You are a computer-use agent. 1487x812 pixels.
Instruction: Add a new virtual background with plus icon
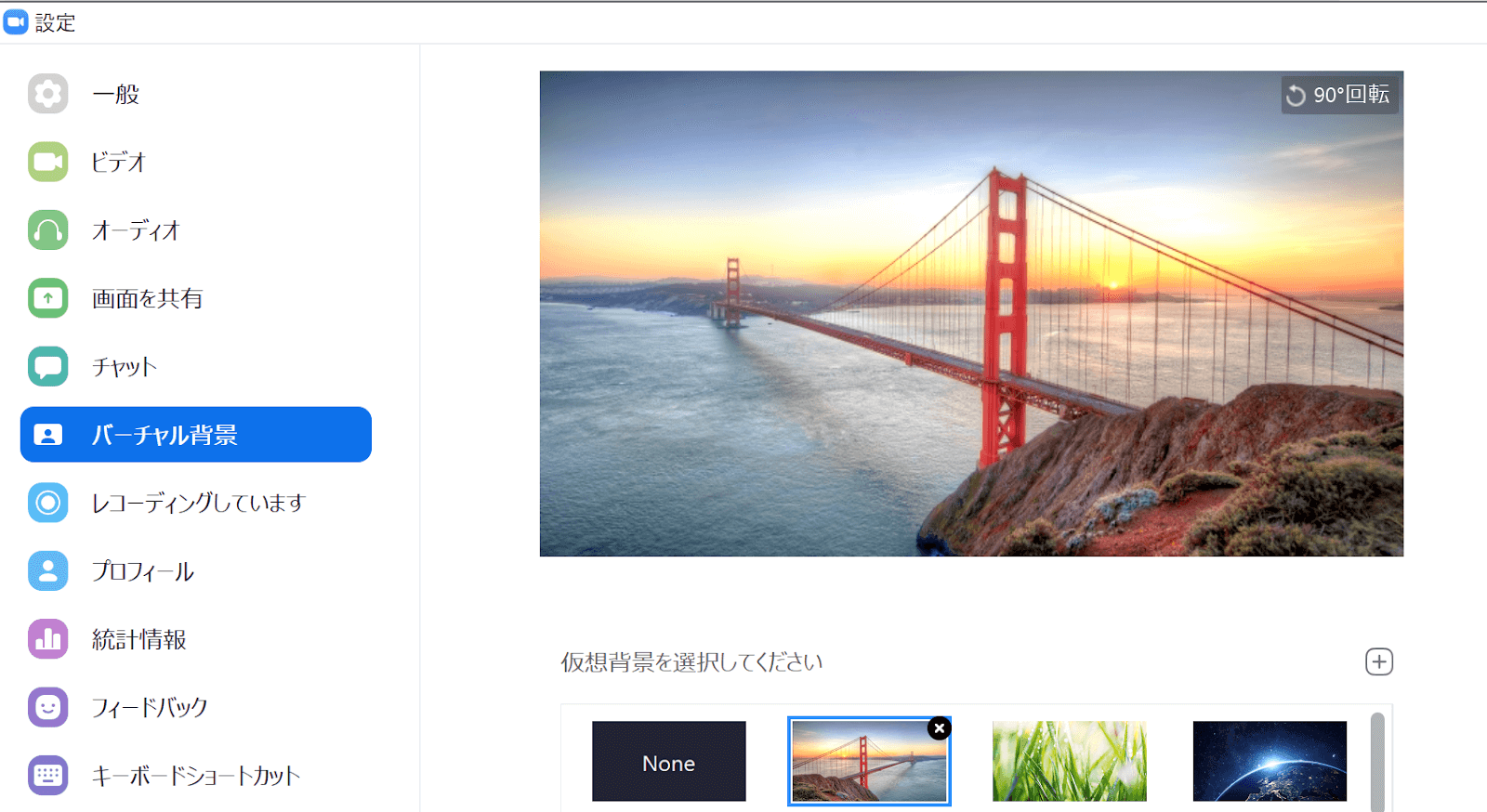pyautogui.click(x=1379, y=661)
